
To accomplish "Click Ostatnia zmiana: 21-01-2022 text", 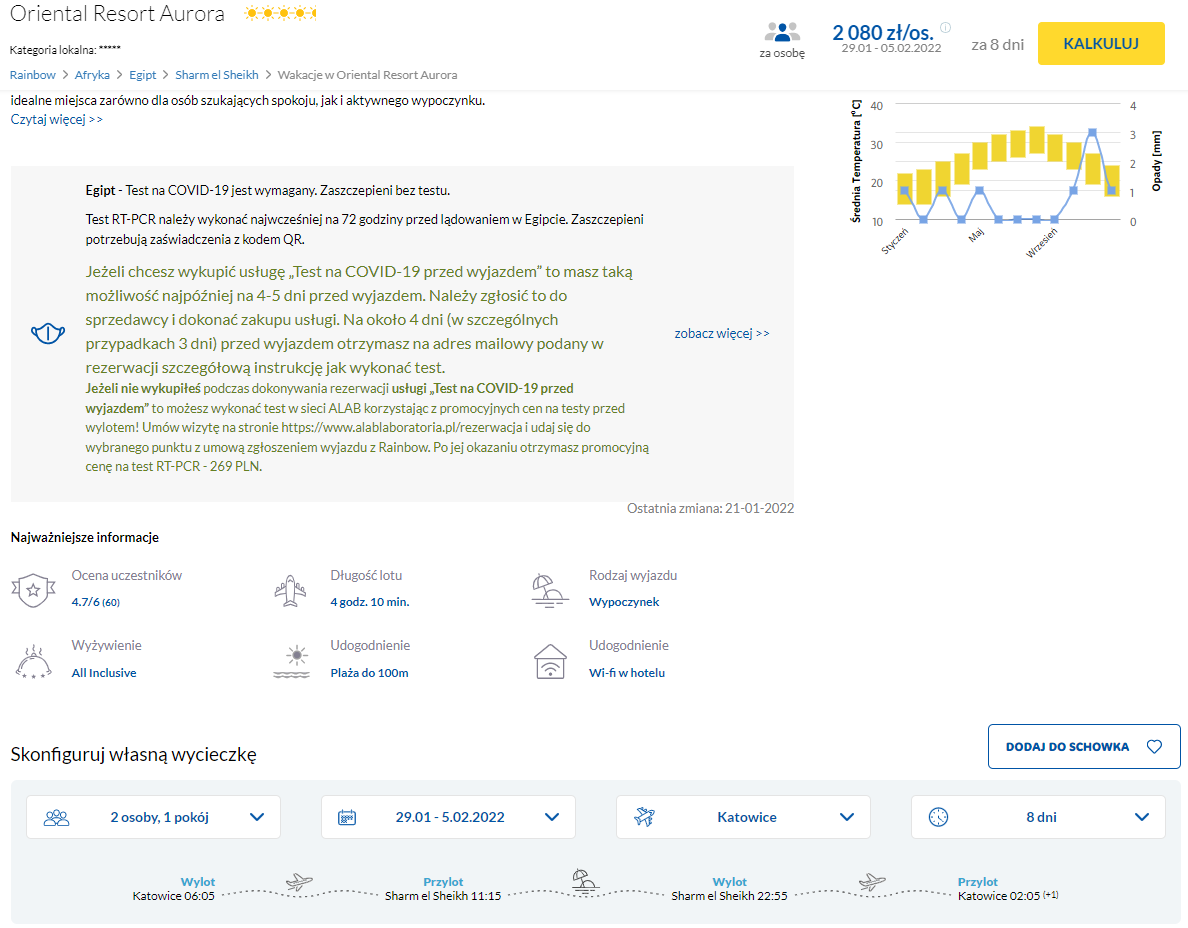I will (711, 508).
